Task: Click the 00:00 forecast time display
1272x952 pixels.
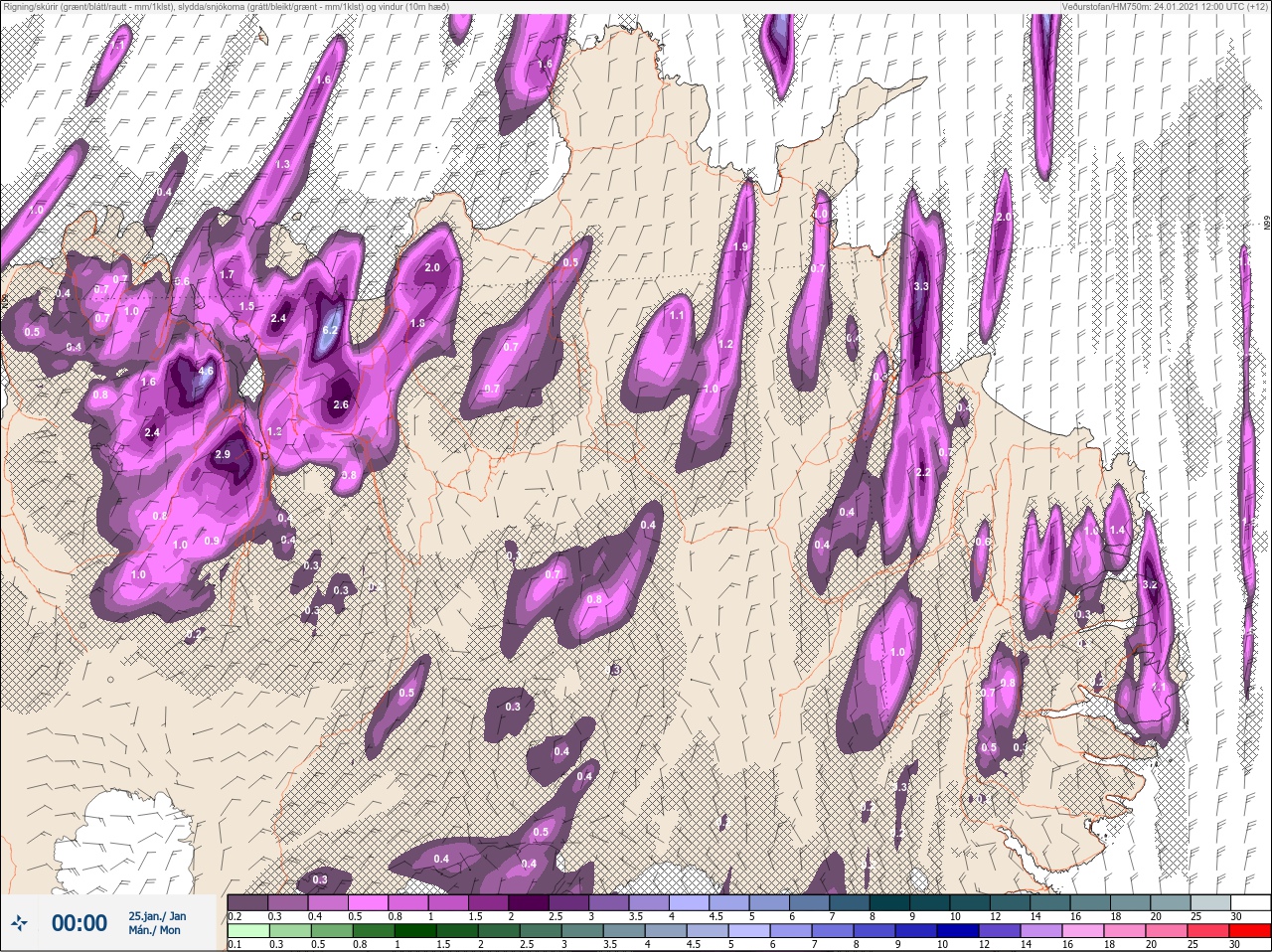Action: (x=79, y=923)
